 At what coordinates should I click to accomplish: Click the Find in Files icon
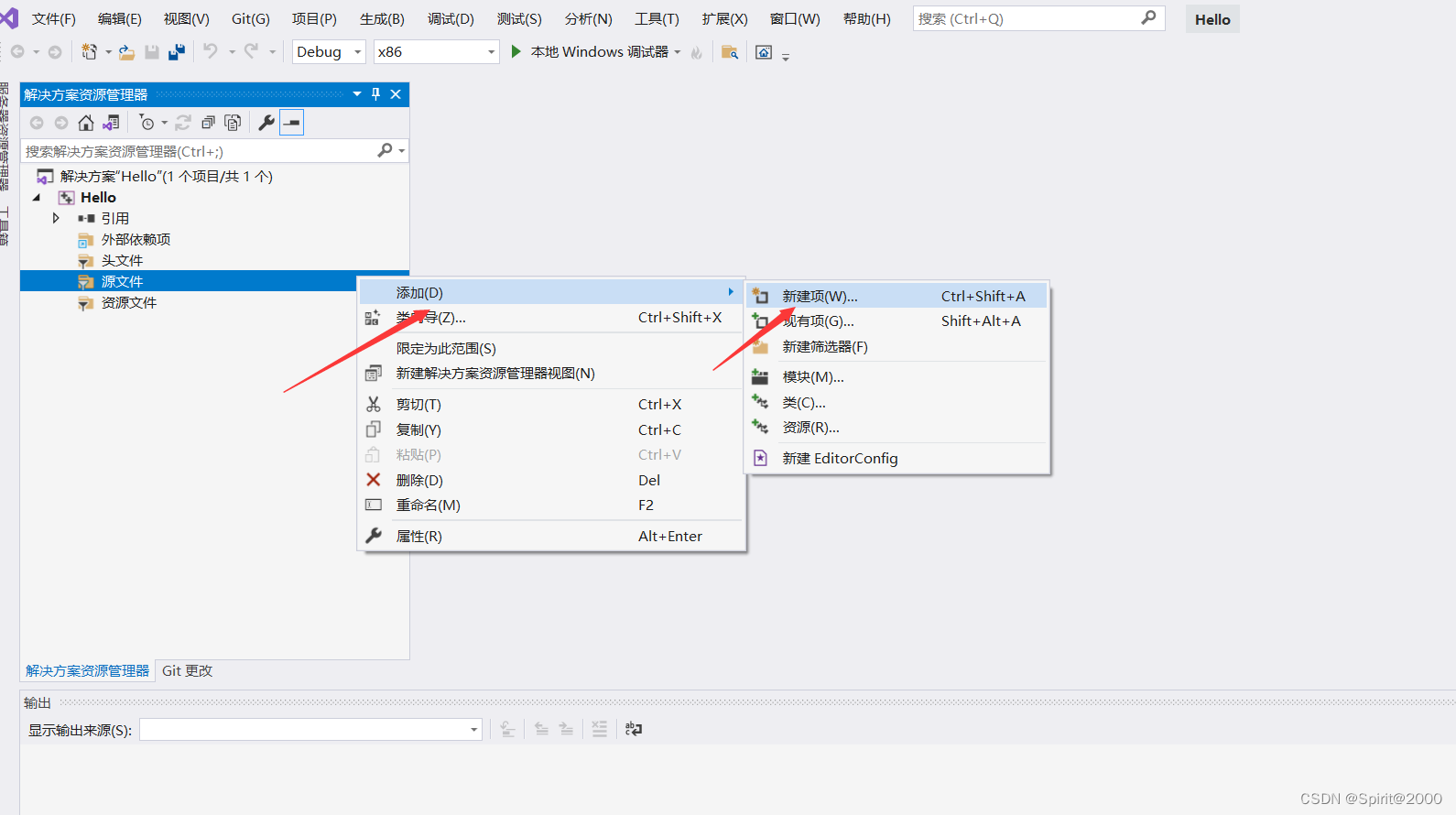point(730,52)
